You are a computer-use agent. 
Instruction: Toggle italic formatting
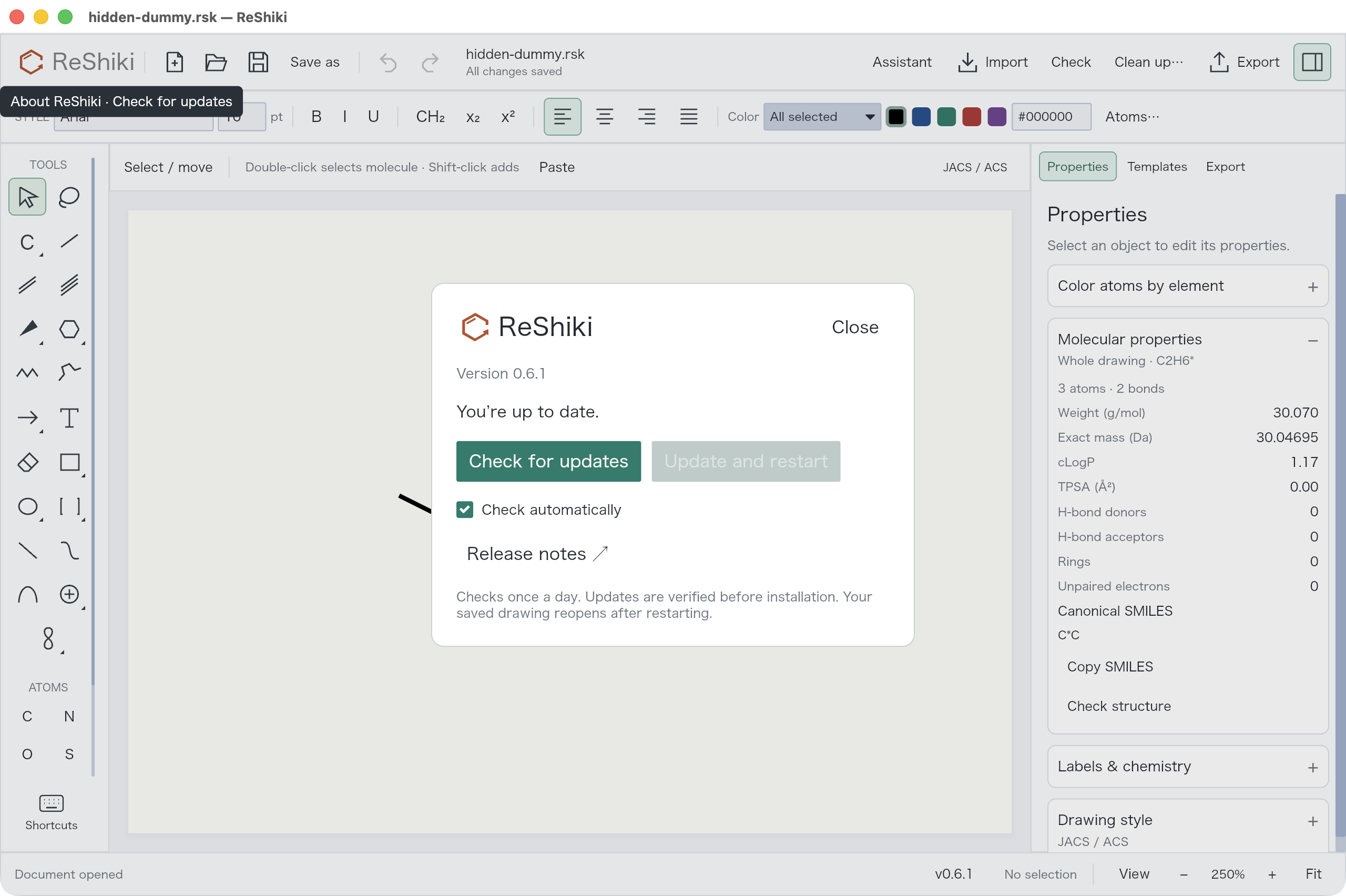point(344,117)
